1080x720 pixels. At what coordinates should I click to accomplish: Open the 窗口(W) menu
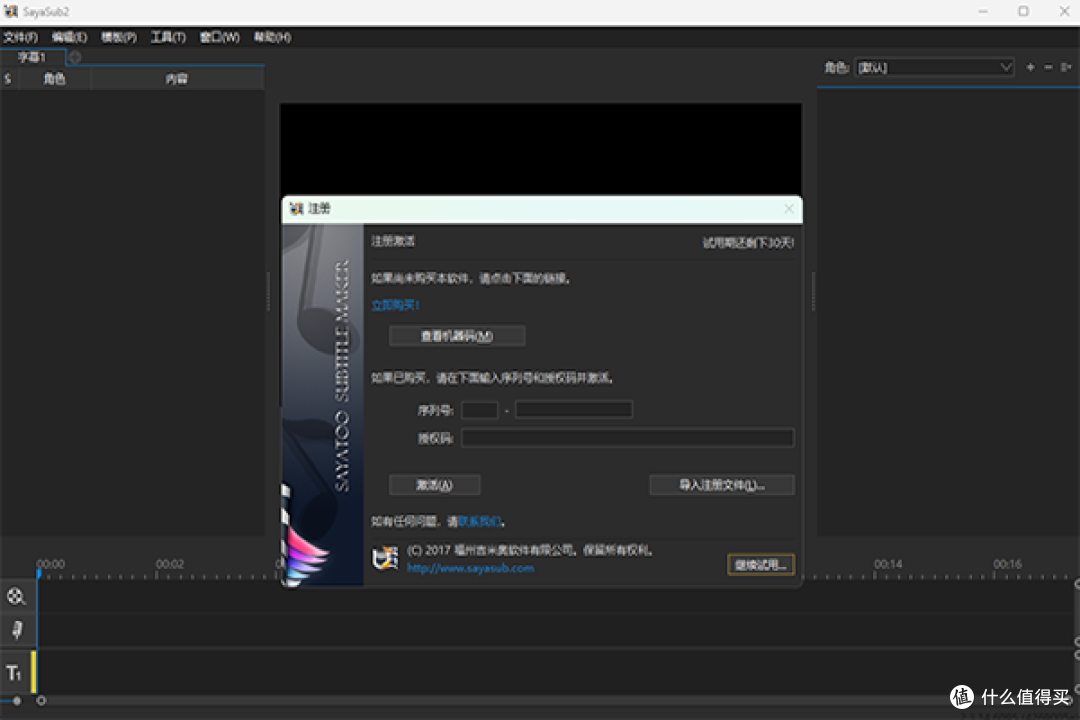(x=220, y=37)
